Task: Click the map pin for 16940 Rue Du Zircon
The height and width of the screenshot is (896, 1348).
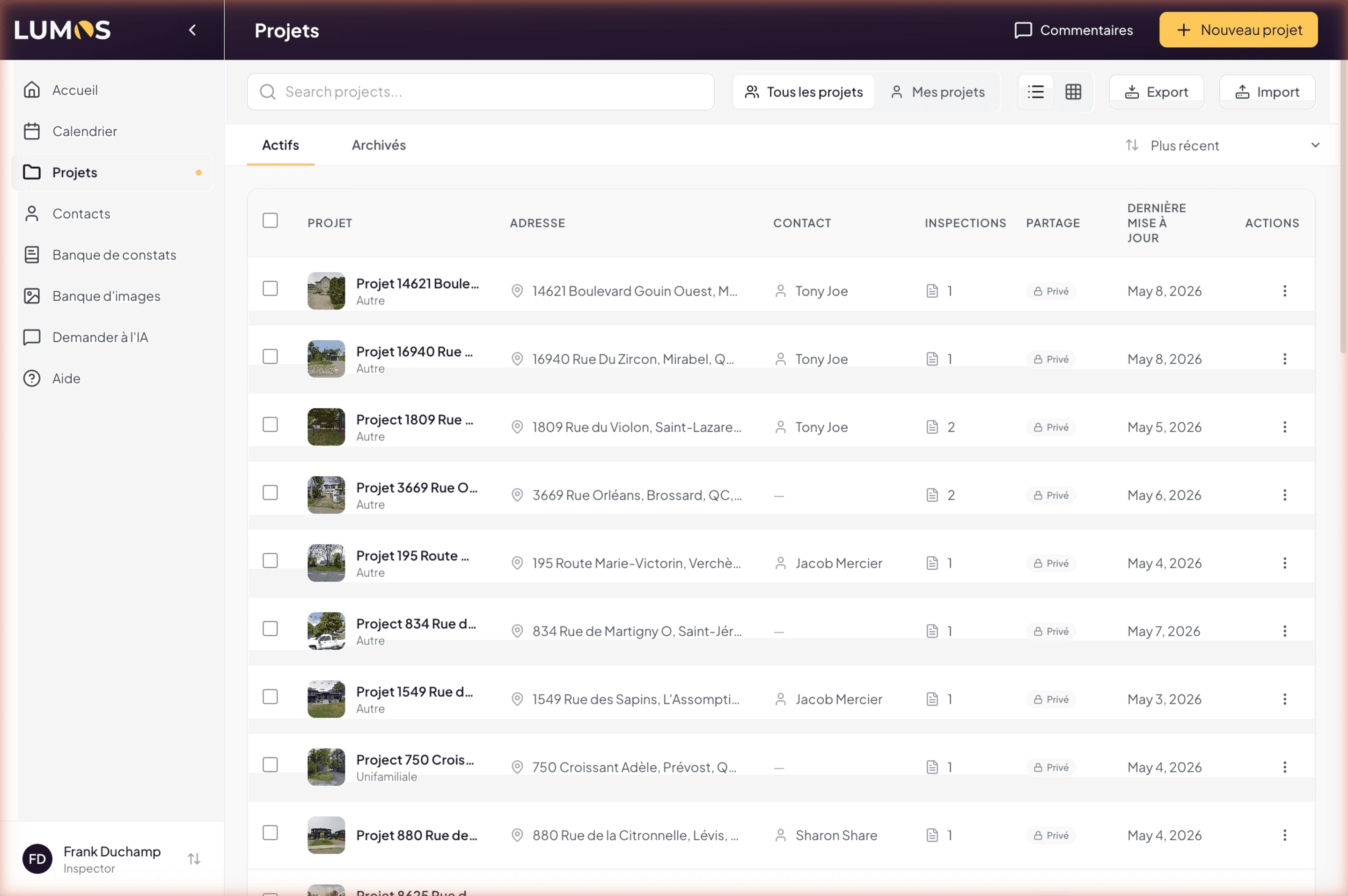Action: point(517,359)
